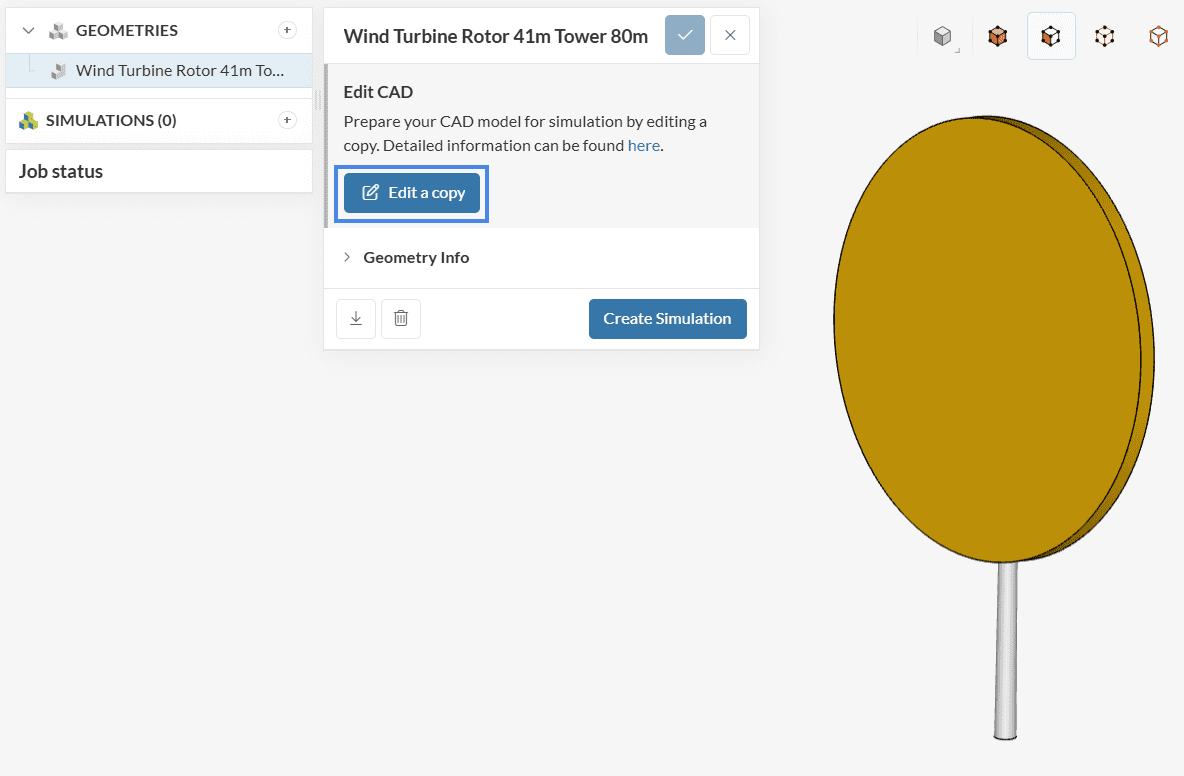The image size is (1184, 776).
Task: Open the render mode cube menu
Action: tap(942, 37)
